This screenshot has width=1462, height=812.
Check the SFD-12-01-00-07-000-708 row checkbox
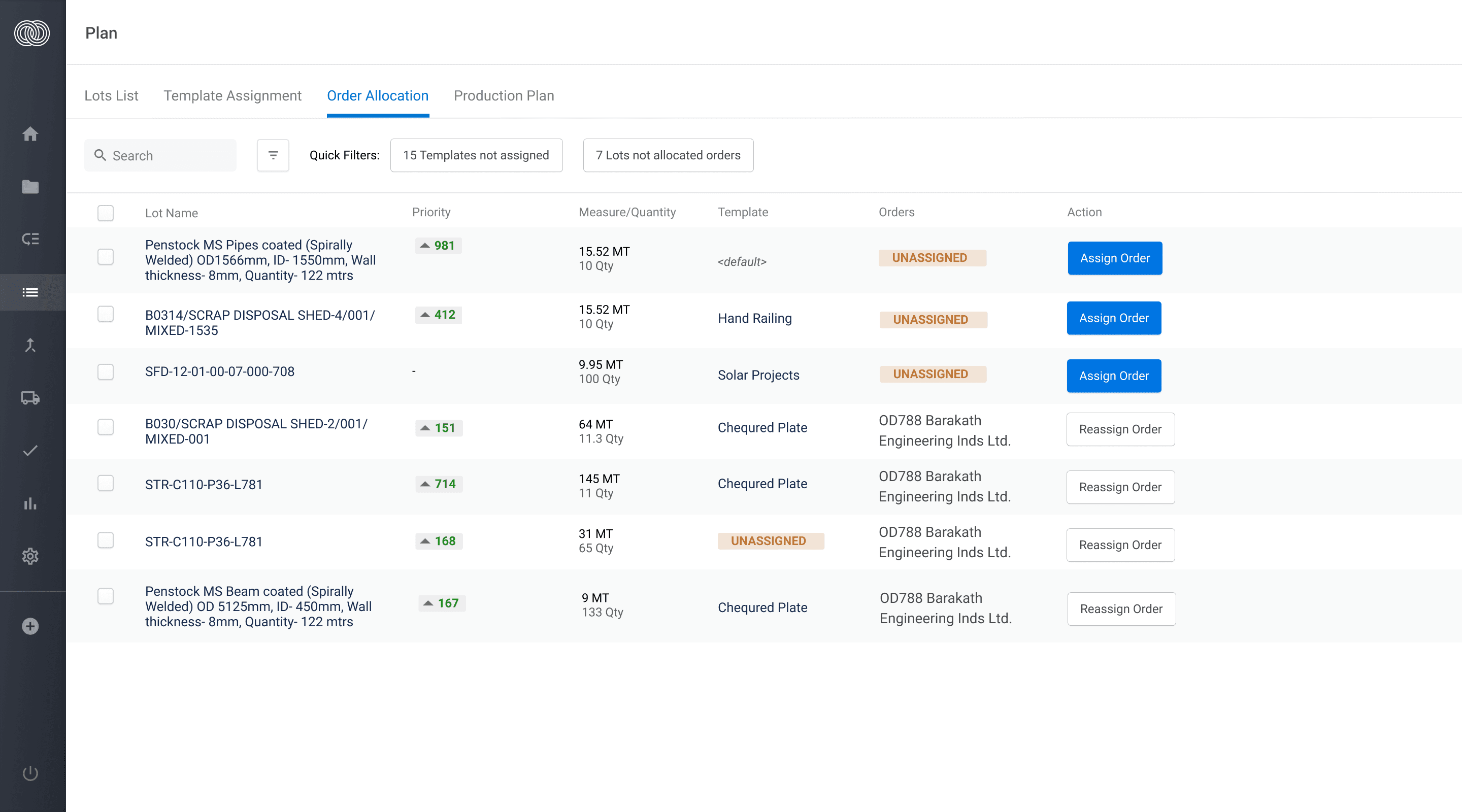click(106, 371)
